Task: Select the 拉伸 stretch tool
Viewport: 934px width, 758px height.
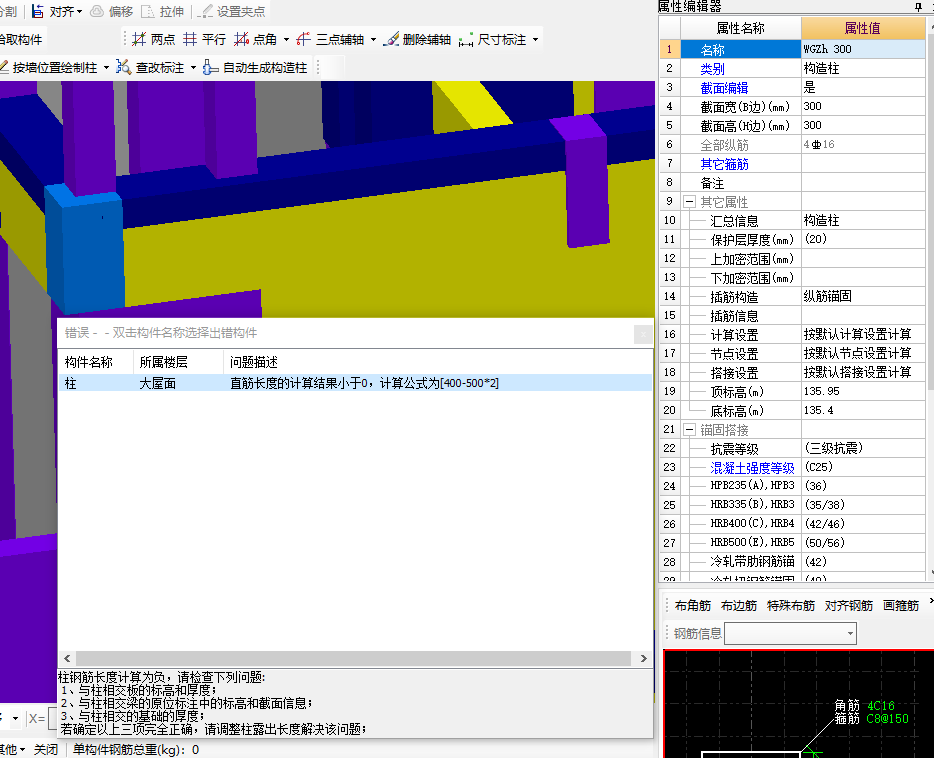Action: [x=163, y=11]
